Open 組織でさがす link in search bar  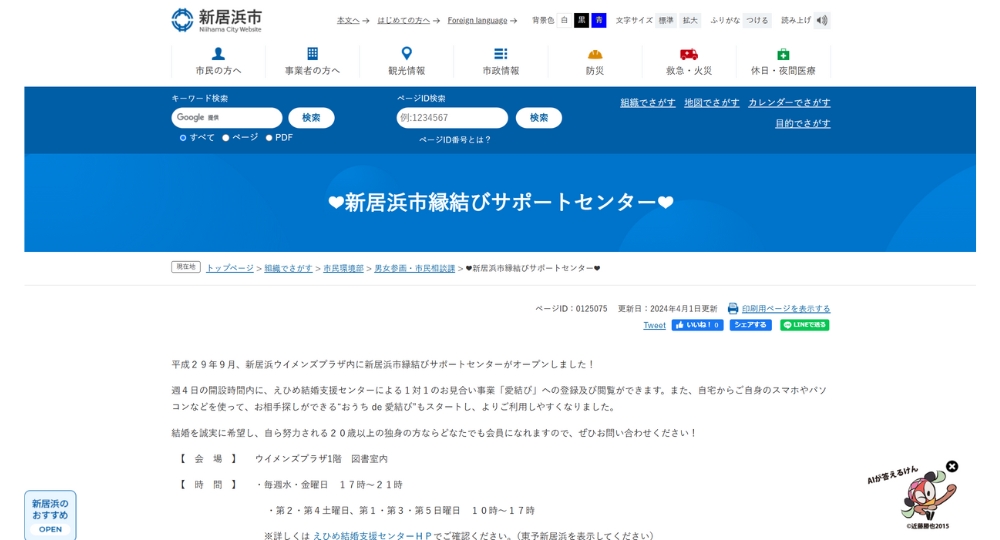648,103
